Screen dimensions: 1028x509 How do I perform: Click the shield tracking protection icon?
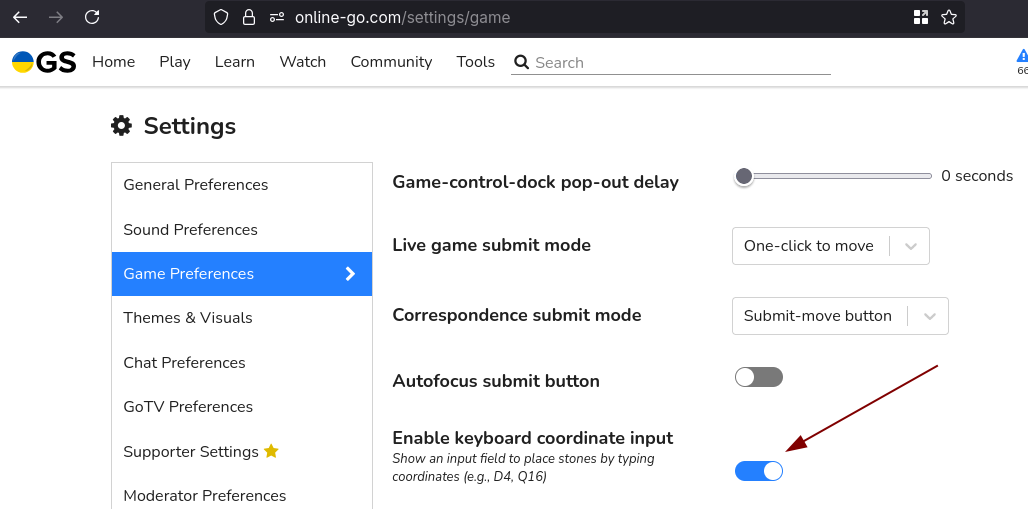tap(222, 17)
